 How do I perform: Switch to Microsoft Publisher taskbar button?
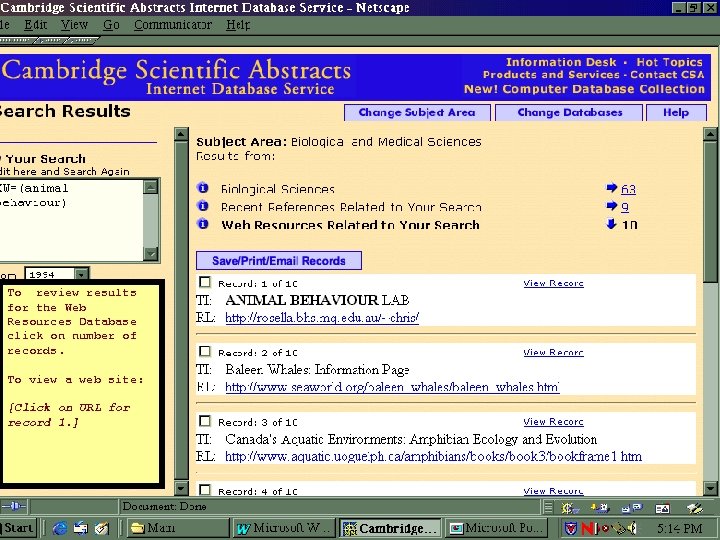[498, 528]
